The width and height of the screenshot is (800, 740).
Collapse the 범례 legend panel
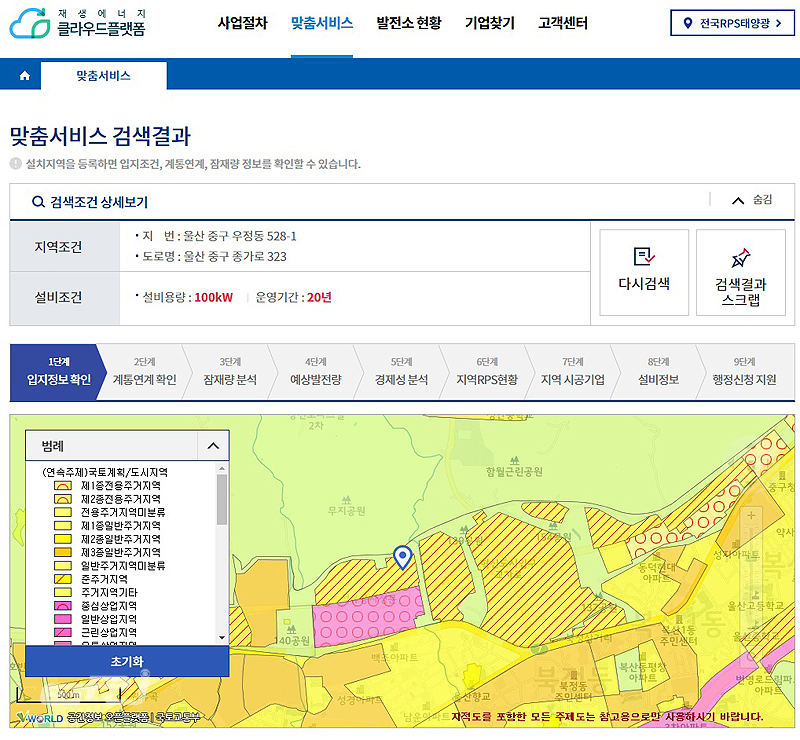(x=211, y=446)
